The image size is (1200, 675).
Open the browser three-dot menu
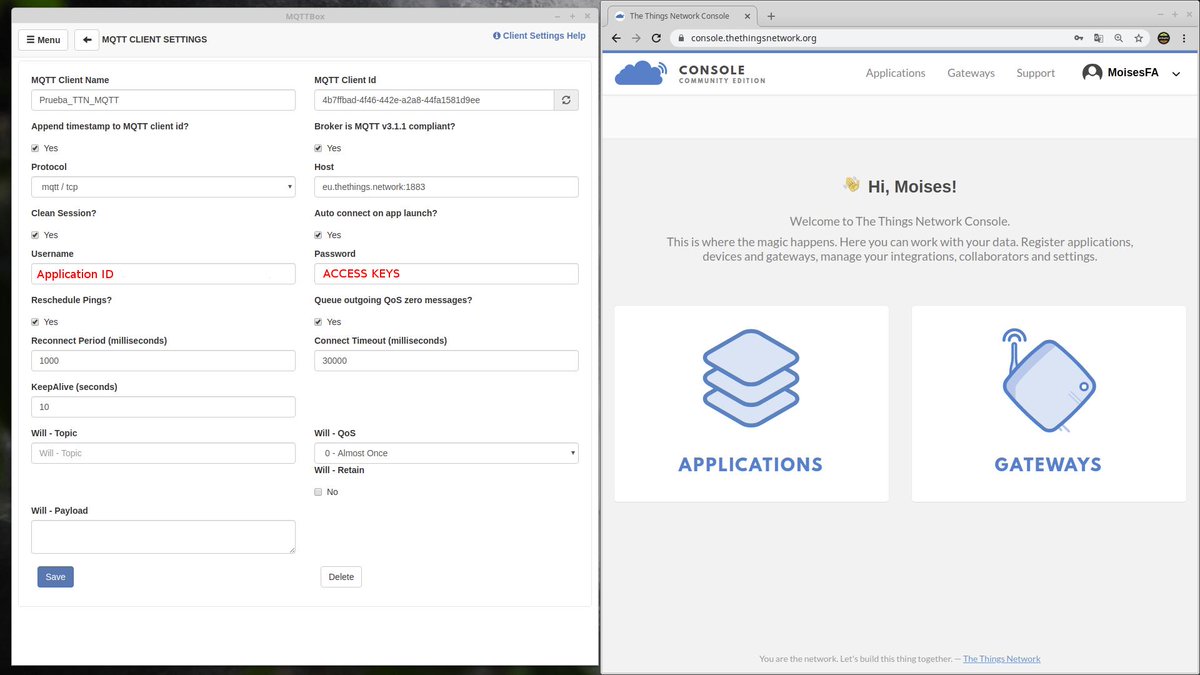(1184, 38)
